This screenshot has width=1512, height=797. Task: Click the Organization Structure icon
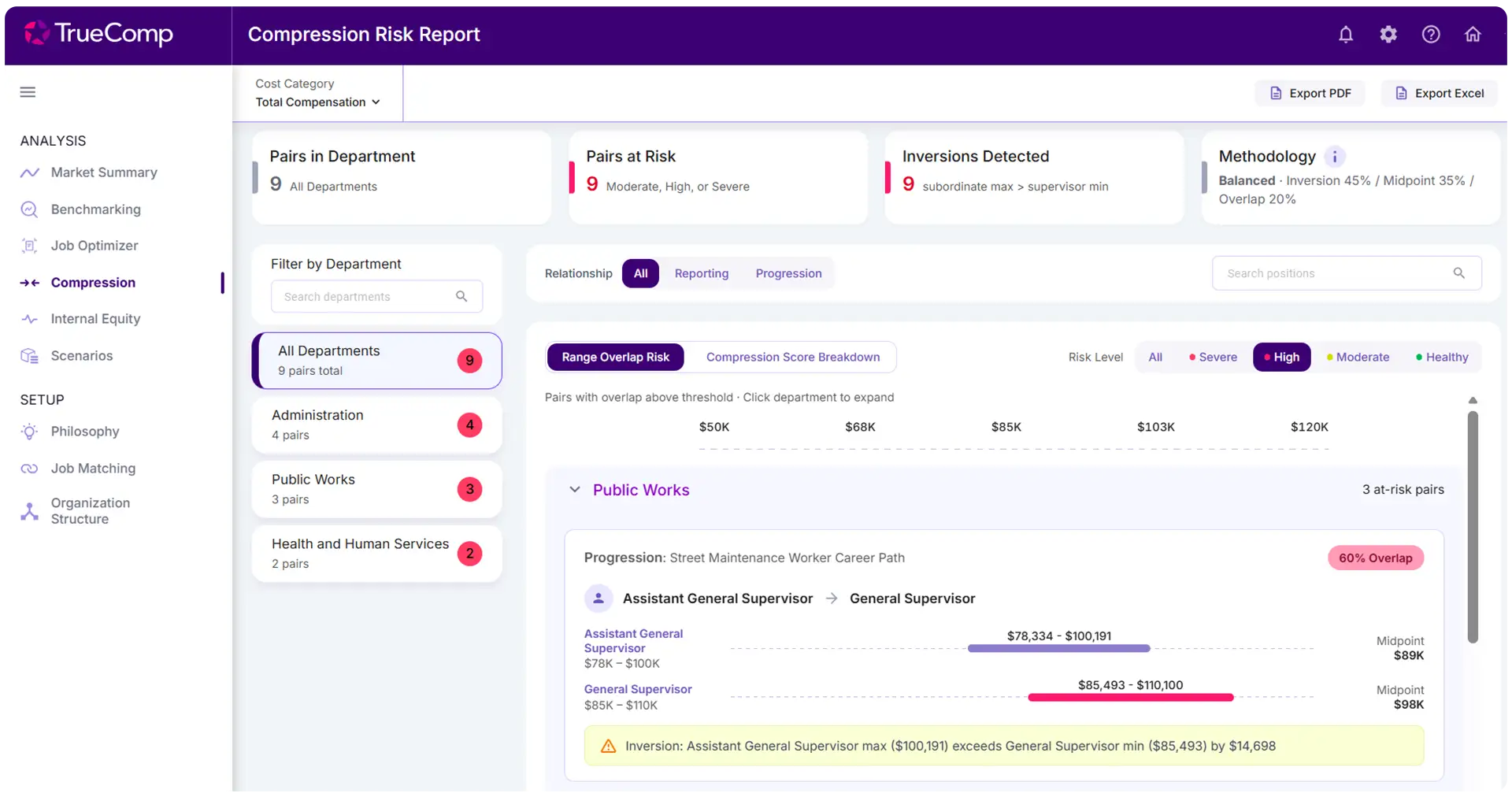pos(29,511)
